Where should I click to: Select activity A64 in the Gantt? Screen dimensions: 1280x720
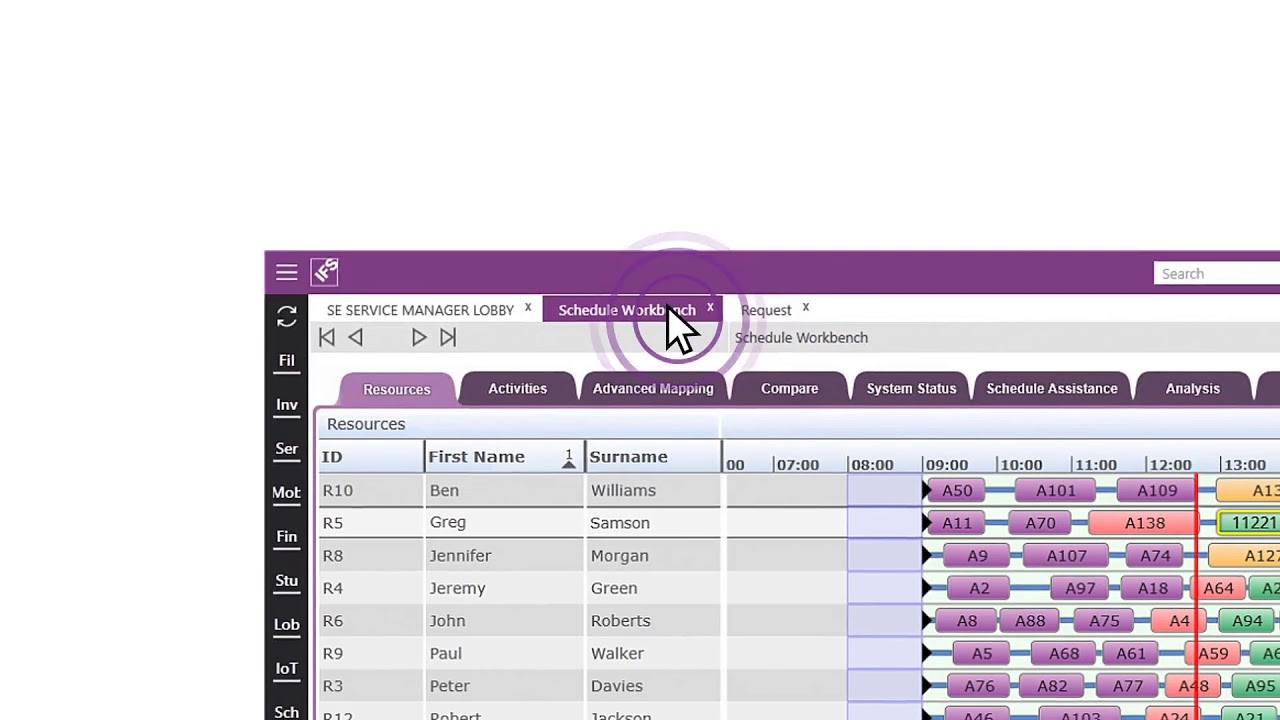(1217, 589)
